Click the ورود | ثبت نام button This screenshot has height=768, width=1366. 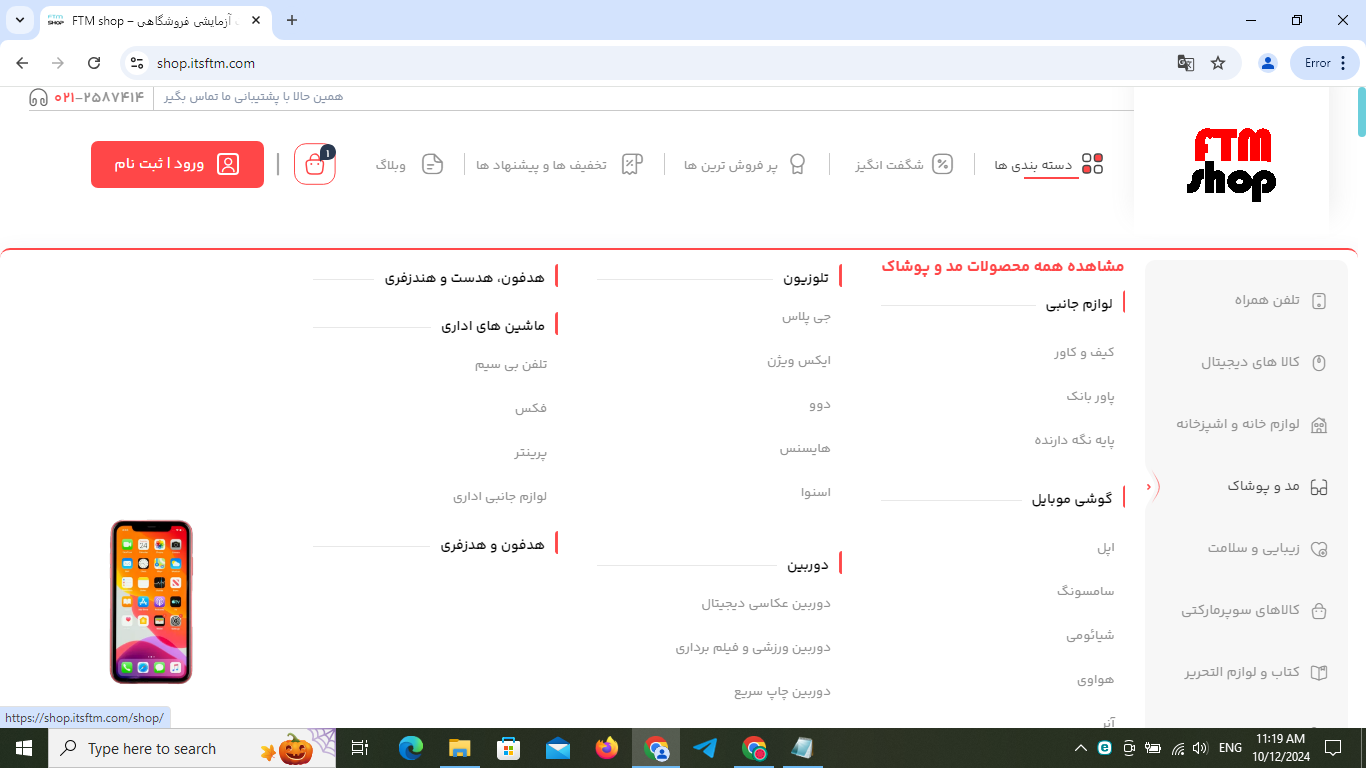click(x=177, y=164)
